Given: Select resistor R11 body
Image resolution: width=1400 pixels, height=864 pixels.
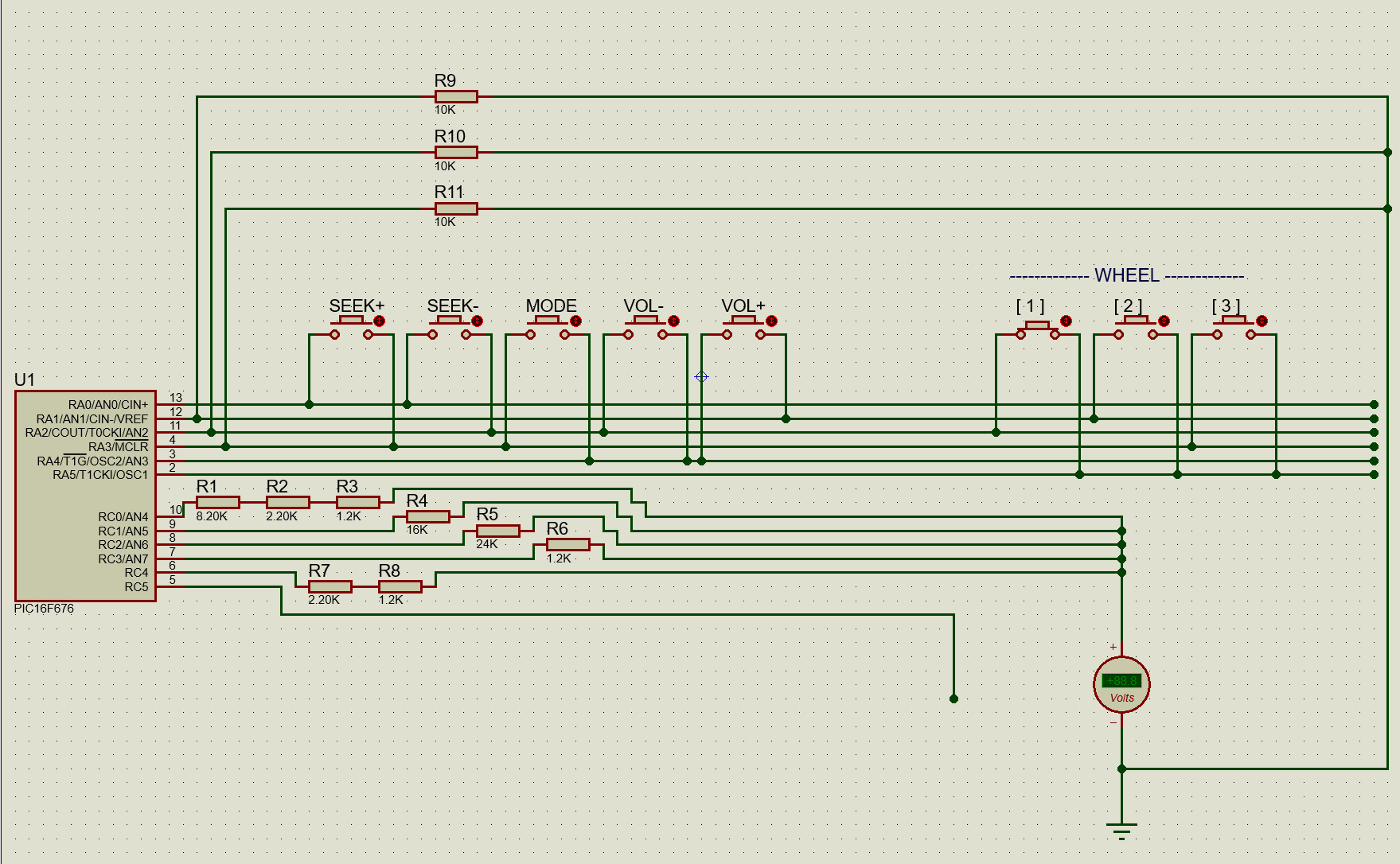Looking at the screenshot, I should [x=456, y=208].
